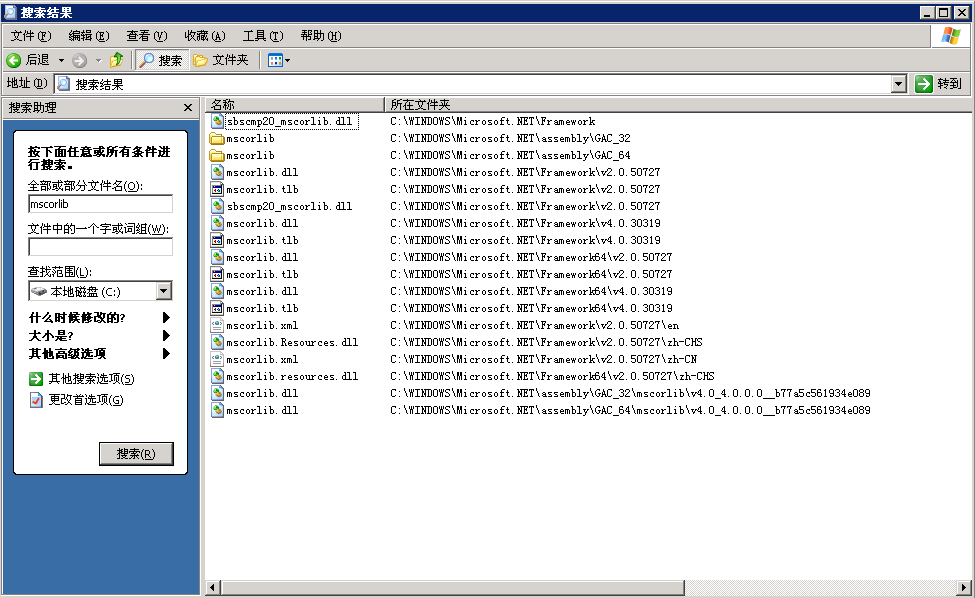This screenshot has width=975, height=598.
Task: Select mscorlib.dll icon in GAC_32\mscorlib path
Action: (x=217, y=393)
